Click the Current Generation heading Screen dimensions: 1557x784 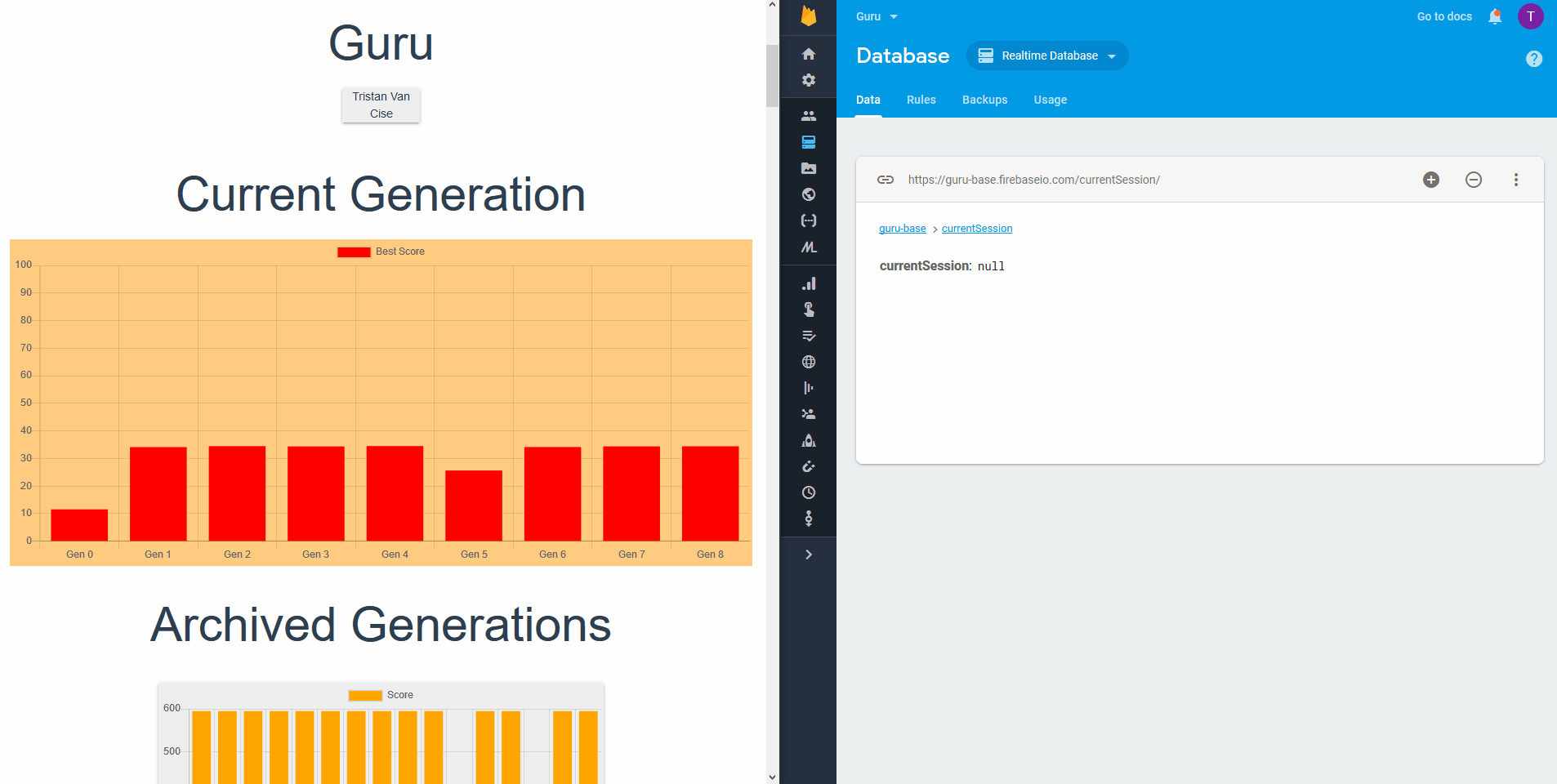(x=381, y=194)
